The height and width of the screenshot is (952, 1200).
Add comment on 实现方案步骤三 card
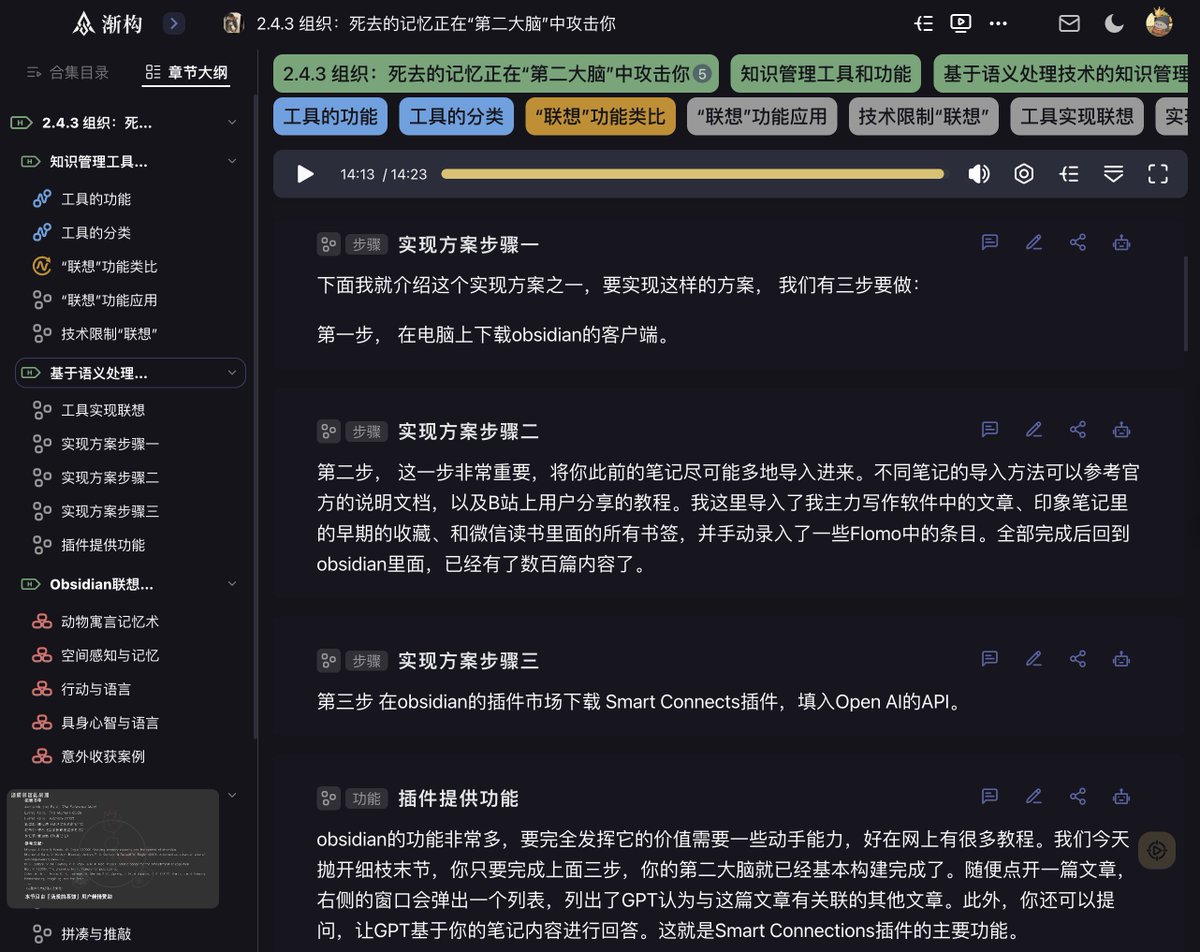click(x=990, y=658)
